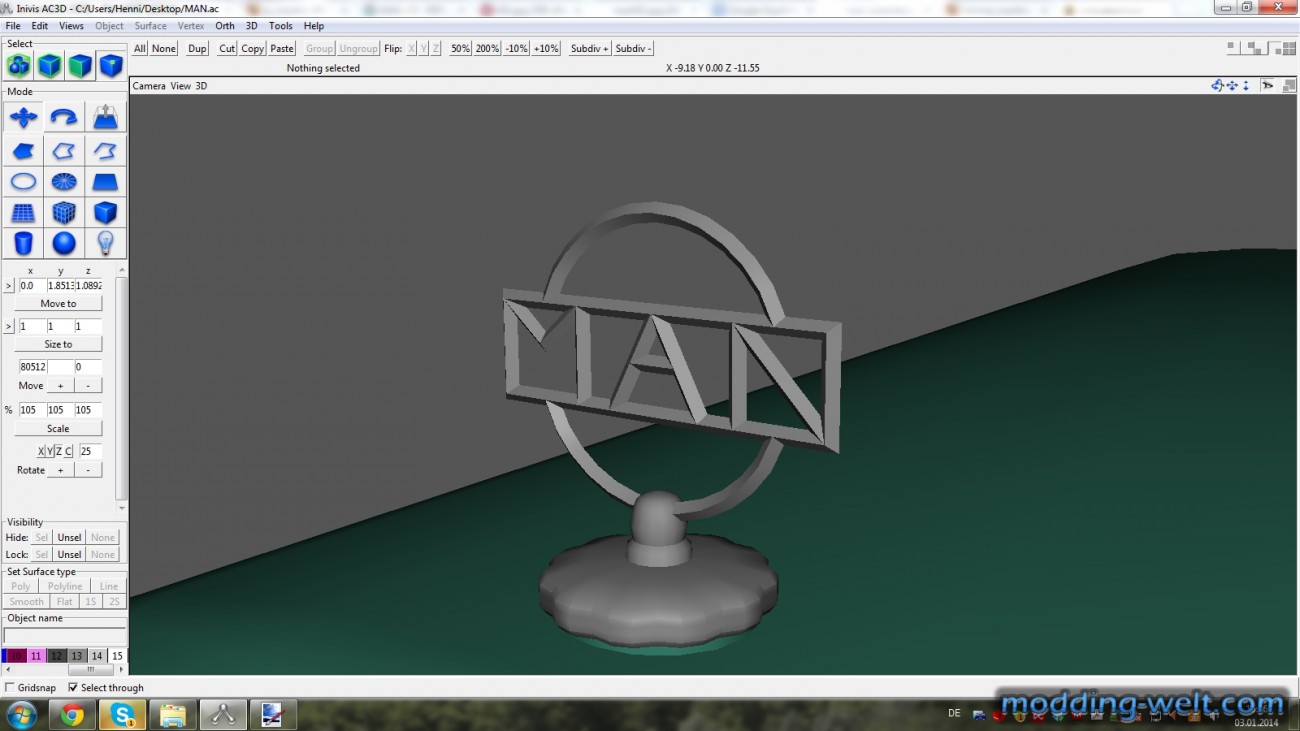
Task: Open the Orth menu
Action: pos(225,26)
